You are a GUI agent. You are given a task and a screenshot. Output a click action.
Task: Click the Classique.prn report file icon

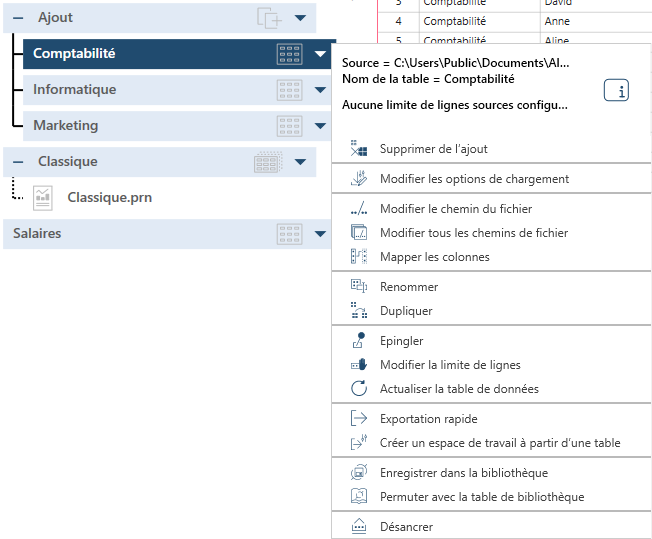pyautogui.click(x=43, y=198)
